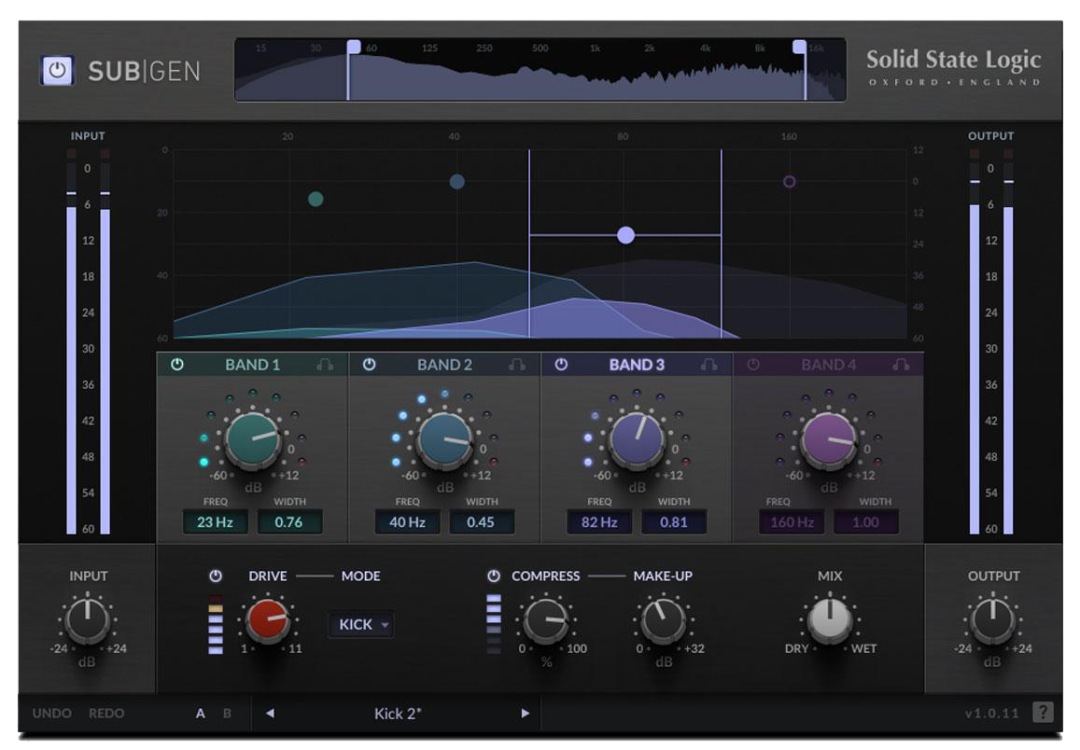
Task: Select the BAND 1 header tab
Action: click(252, 365)
